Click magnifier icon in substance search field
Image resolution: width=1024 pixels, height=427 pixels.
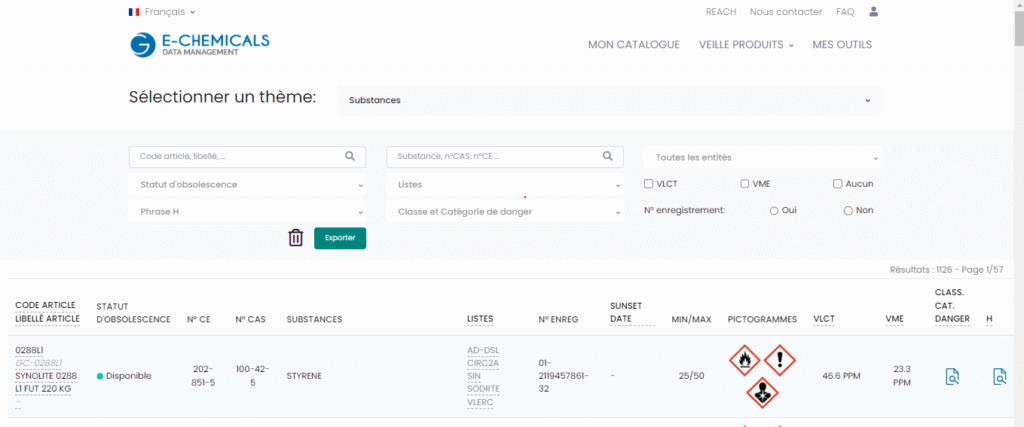pos(607,156)
